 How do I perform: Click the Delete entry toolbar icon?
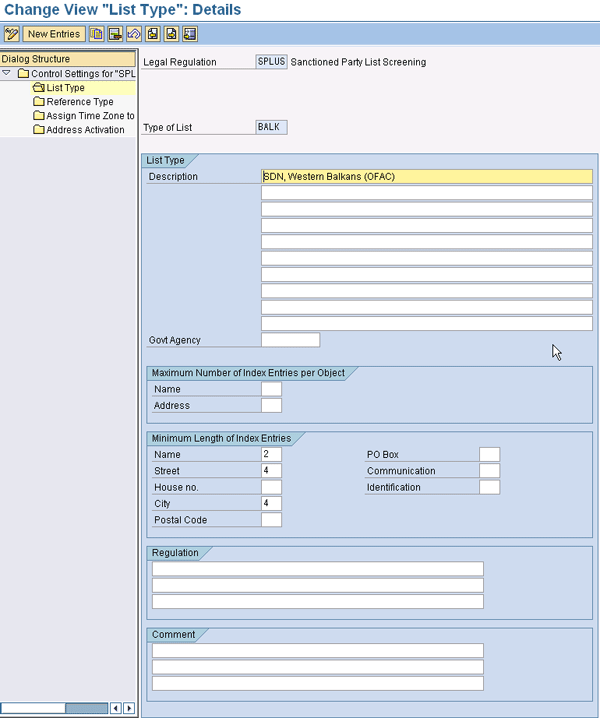coord(115,34)
